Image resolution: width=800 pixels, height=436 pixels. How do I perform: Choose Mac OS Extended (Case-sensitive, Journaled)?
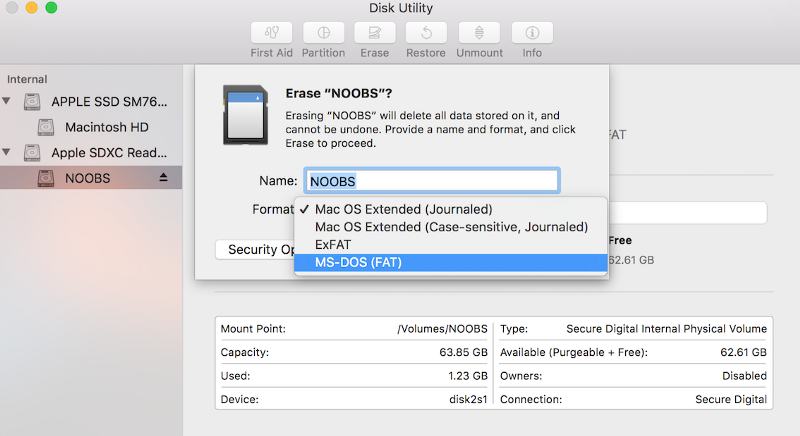click(451, 227)
